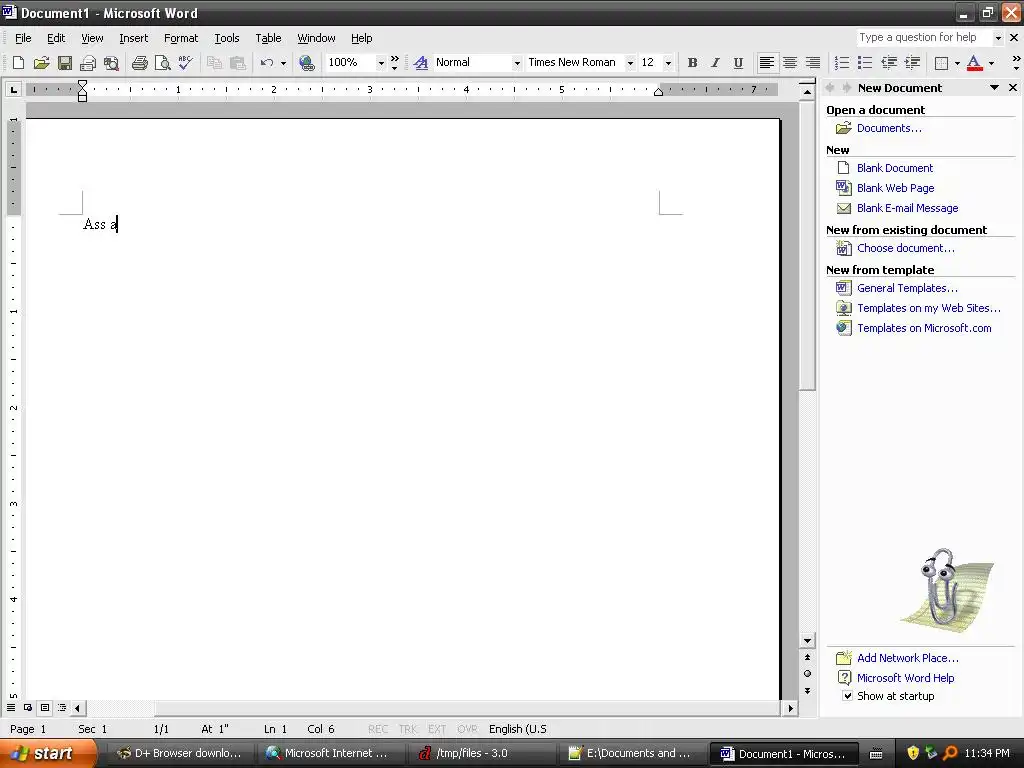Open Print Preview from the toolbar
The height and width of the screenshot is (768, 1024).
tap(163, 63)
